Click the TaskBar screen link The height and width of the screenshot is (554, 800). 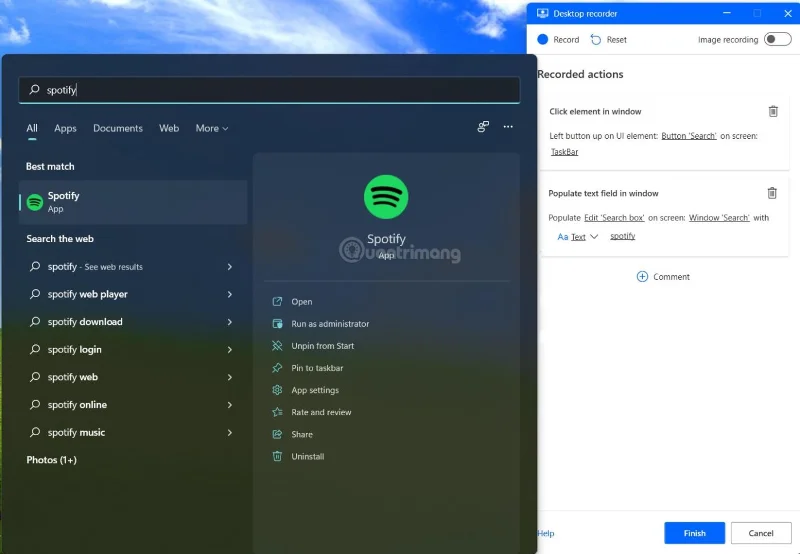tap(564, 152)
